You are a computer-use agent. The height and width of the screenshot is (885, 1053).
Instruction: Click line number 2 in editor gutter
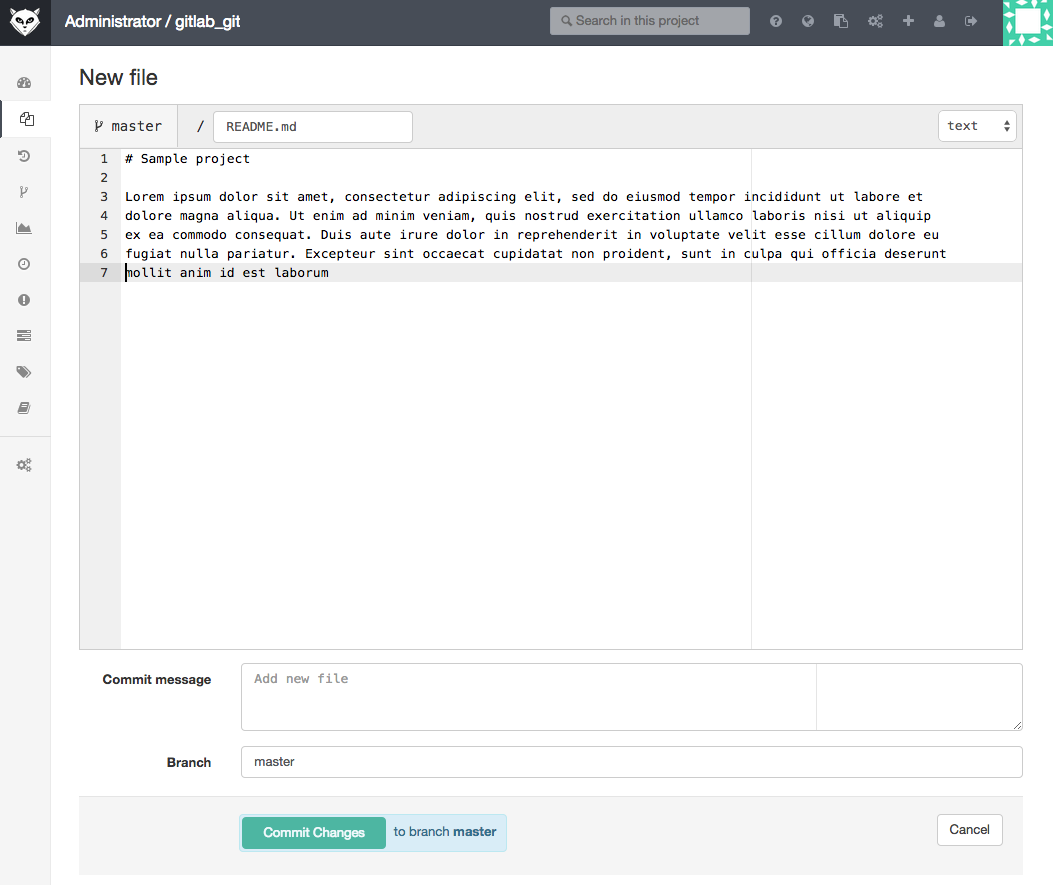[x=104, y=178]
